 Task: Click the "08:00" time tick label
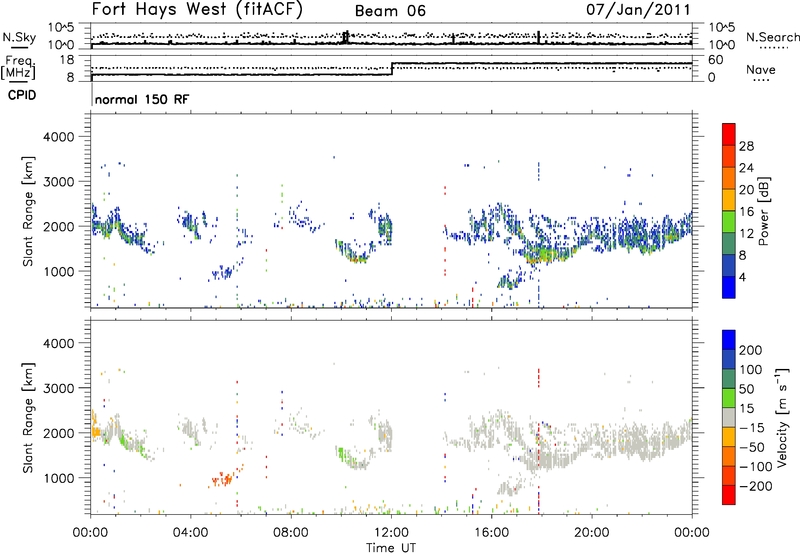coord(291,533)
